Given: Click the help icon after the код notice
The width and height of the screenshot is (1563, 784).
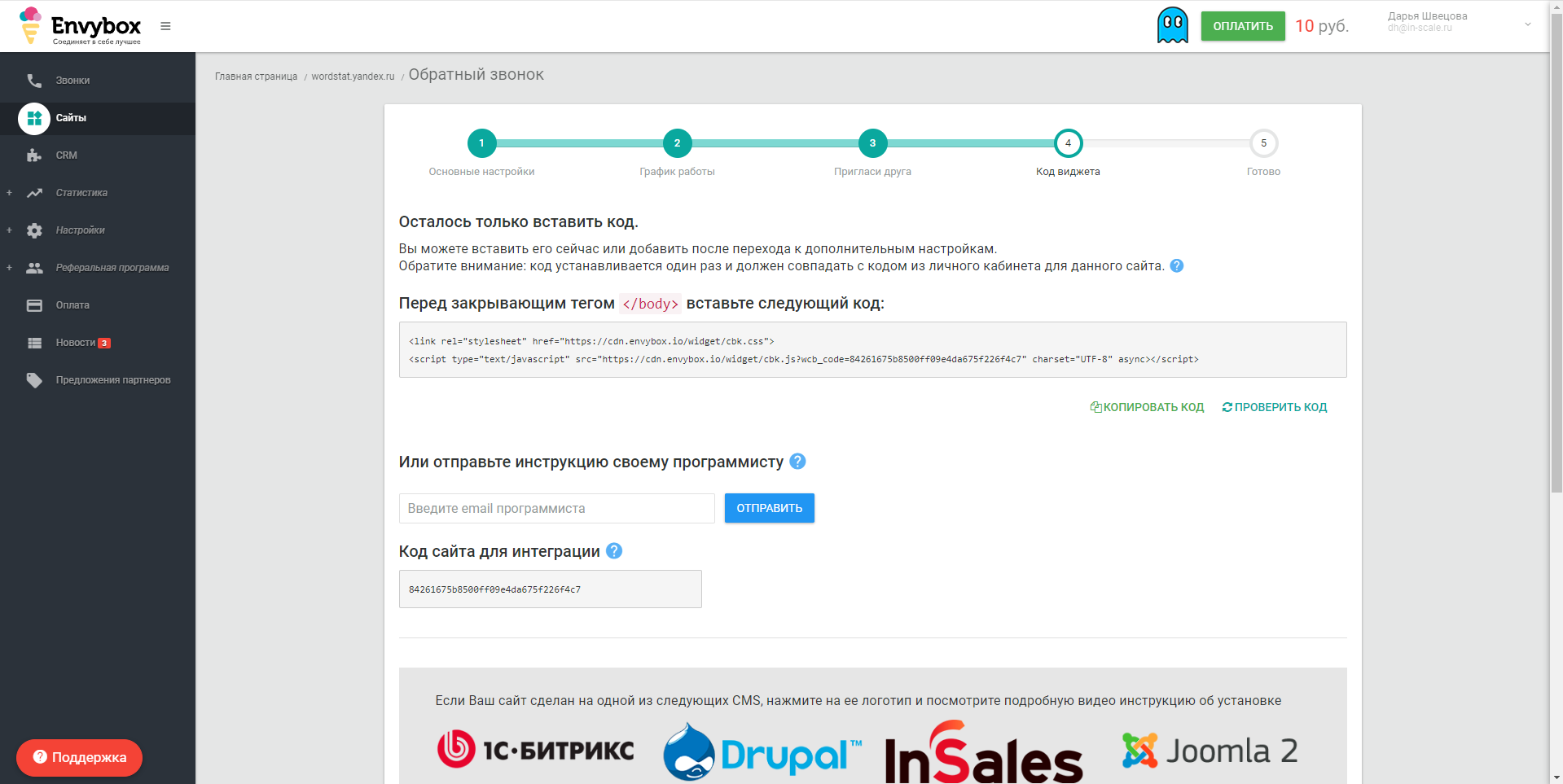Looking at the screenshot, I should [1177, 265].
